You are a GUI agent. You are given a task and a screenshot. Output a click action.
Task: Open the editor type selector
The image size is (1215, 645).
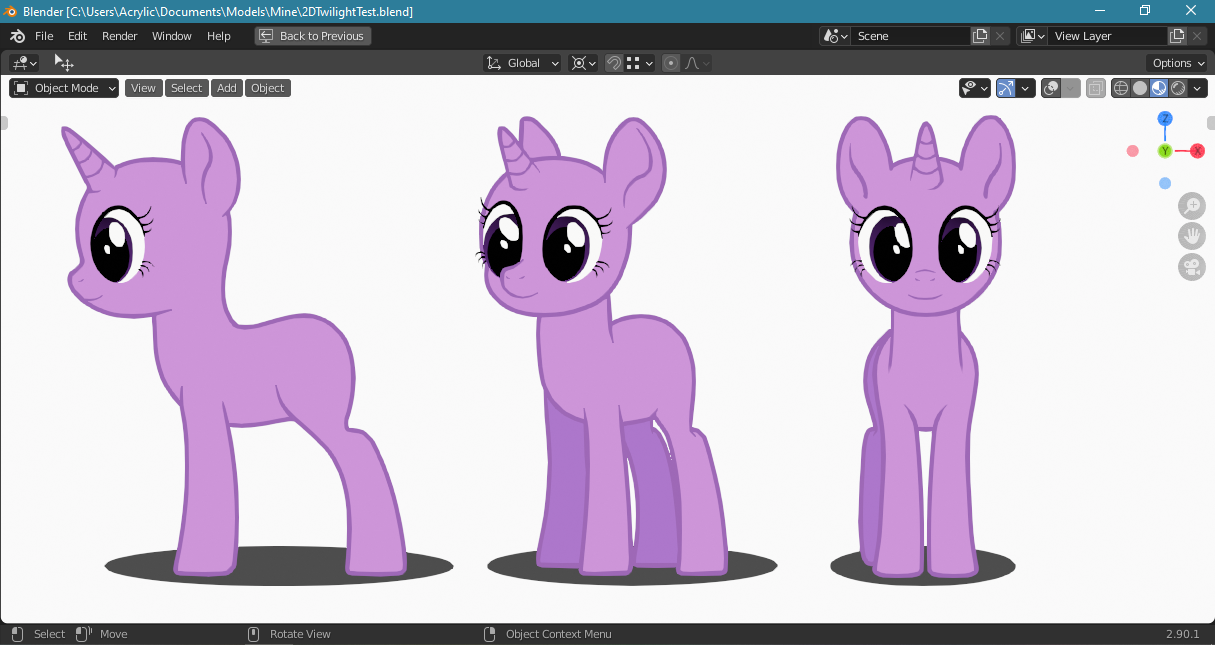click(x=25, y=63)
